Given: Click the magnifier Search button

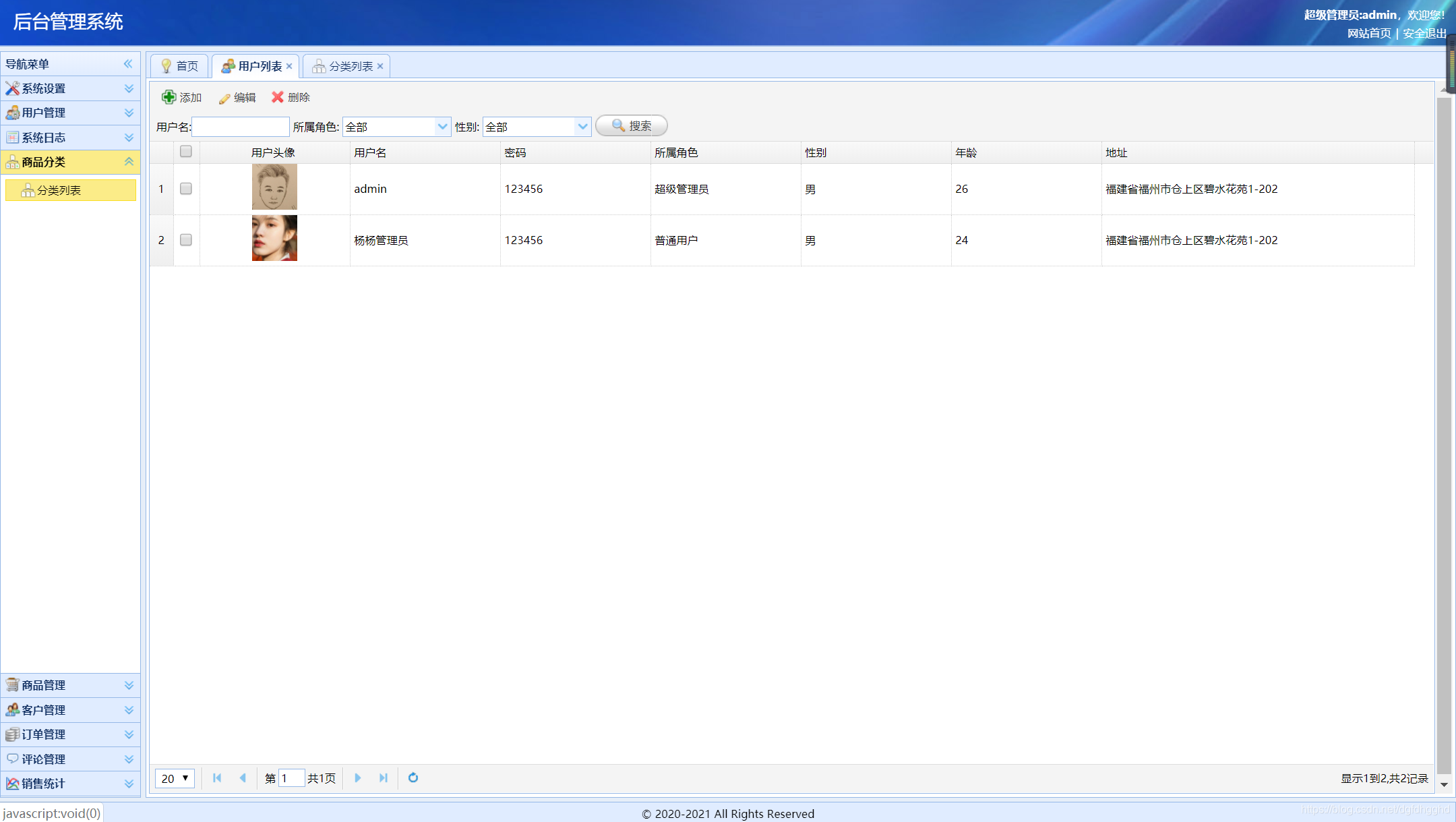Looking at the screenshot, I should pyautogui.click(x=632, y=125).
